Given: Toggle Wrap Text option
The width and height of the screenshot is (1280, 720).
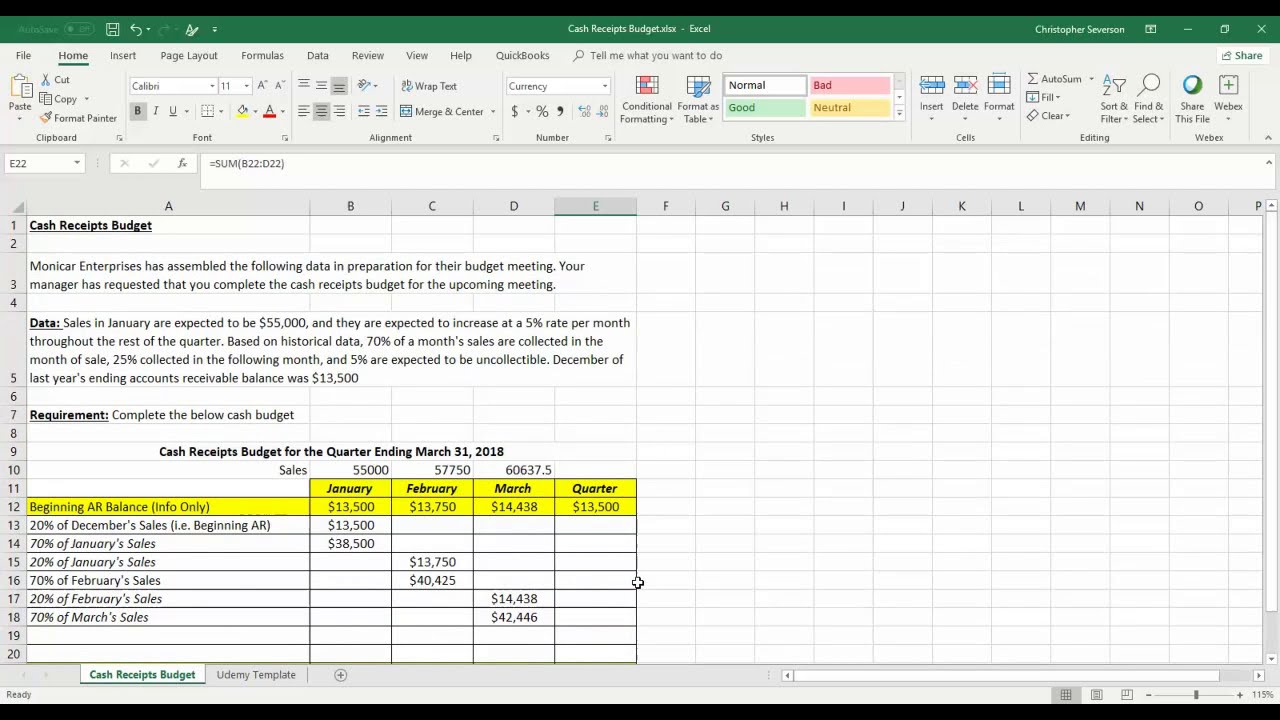Looking at the screenshot, I should pyautogui.click(x=429, y=86).
